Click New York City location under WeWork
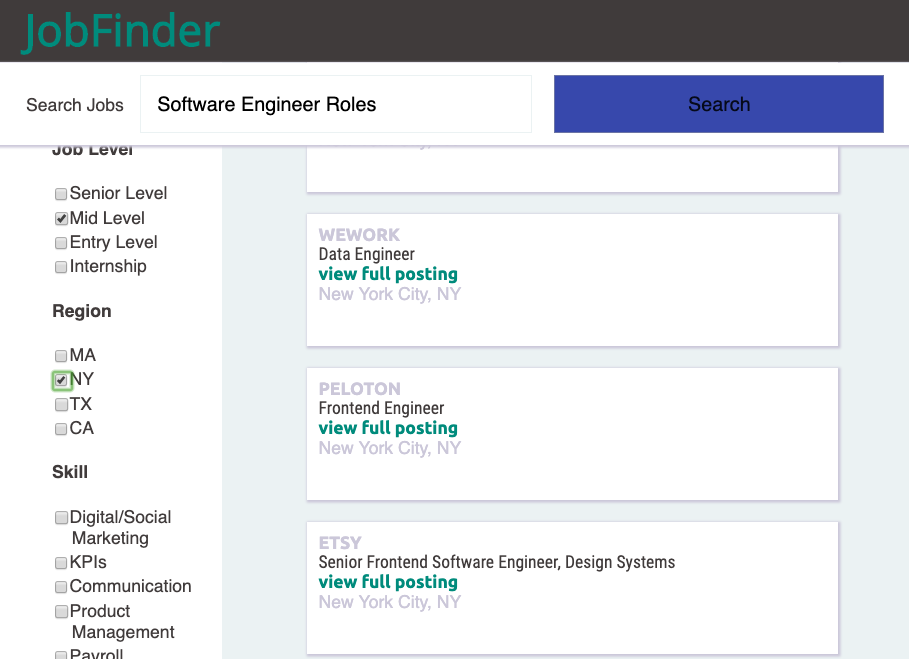909x659 pixels. [x=390, y=294]
